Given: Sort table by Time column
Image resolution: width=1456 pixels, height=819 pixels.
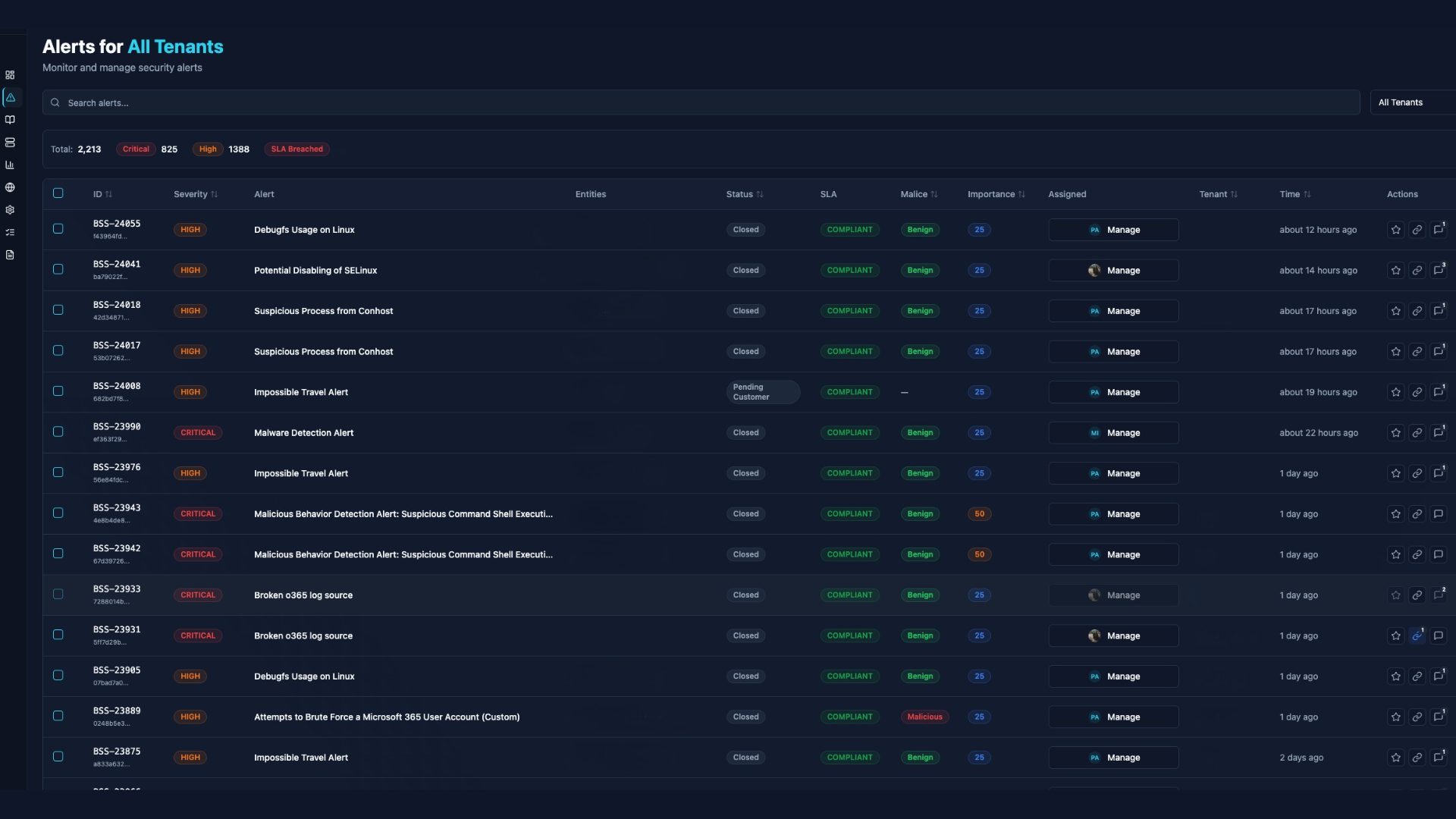Looking at the screenshot, I should [1295, 195].
